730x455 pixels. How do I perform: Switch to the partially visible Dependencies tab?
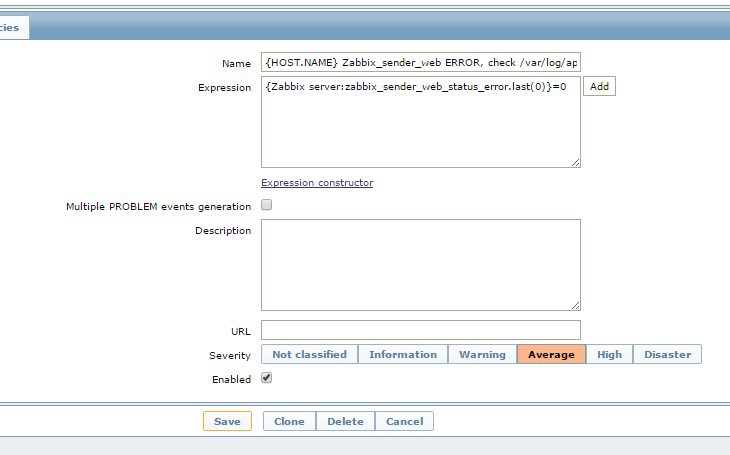[12, 27]
